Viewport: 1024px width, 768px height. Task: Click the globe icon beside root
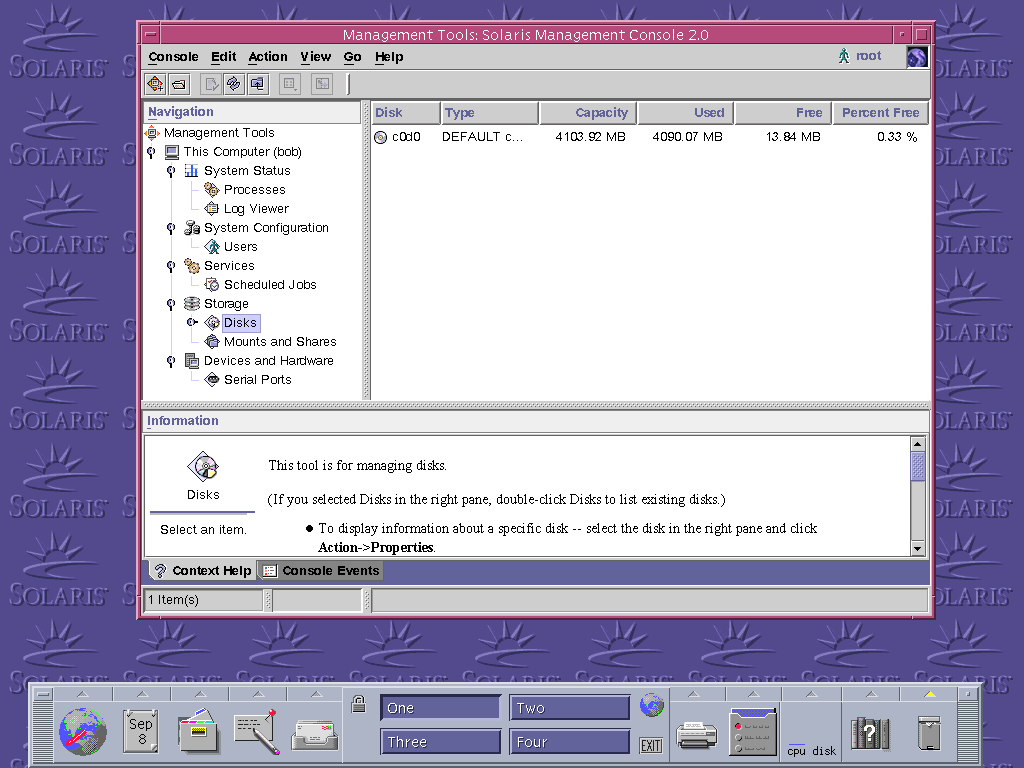pyautogui.click(x=917, y=57)
